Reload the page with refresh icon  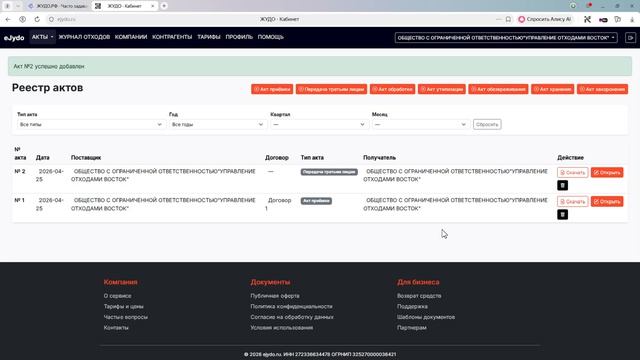(37, 19)
